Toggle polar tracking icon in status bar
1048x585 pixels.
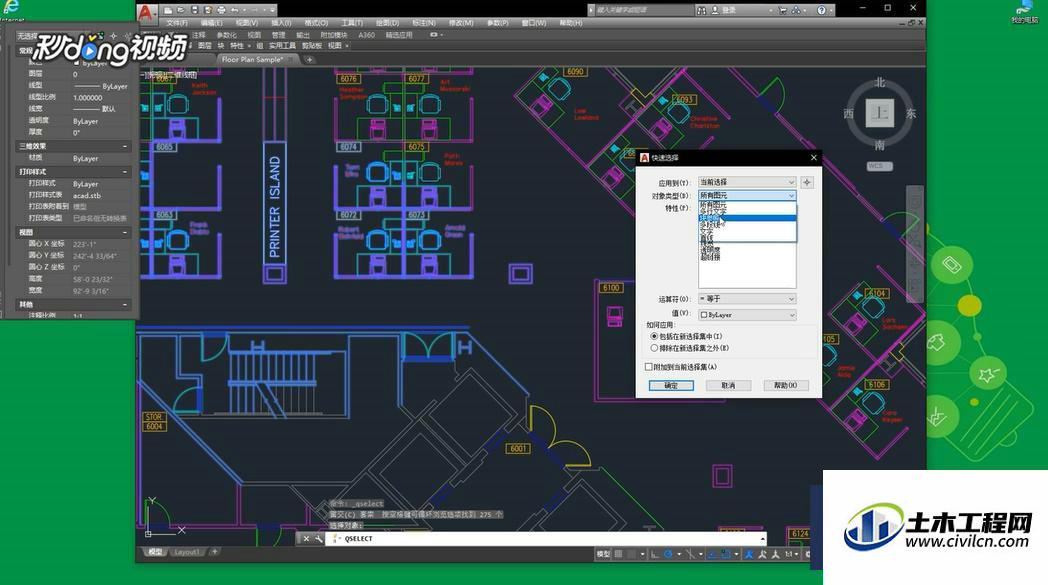tap(668, 554)
